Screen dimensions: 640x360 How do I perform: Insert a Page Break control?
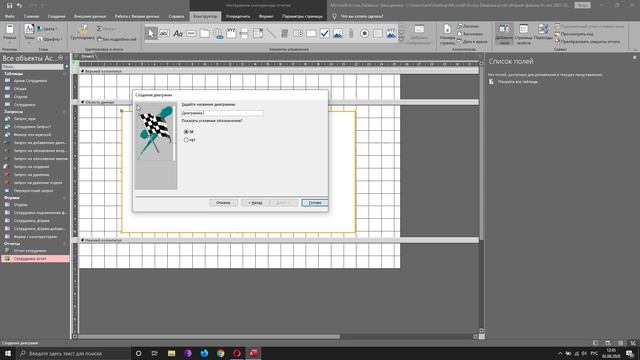244,33
